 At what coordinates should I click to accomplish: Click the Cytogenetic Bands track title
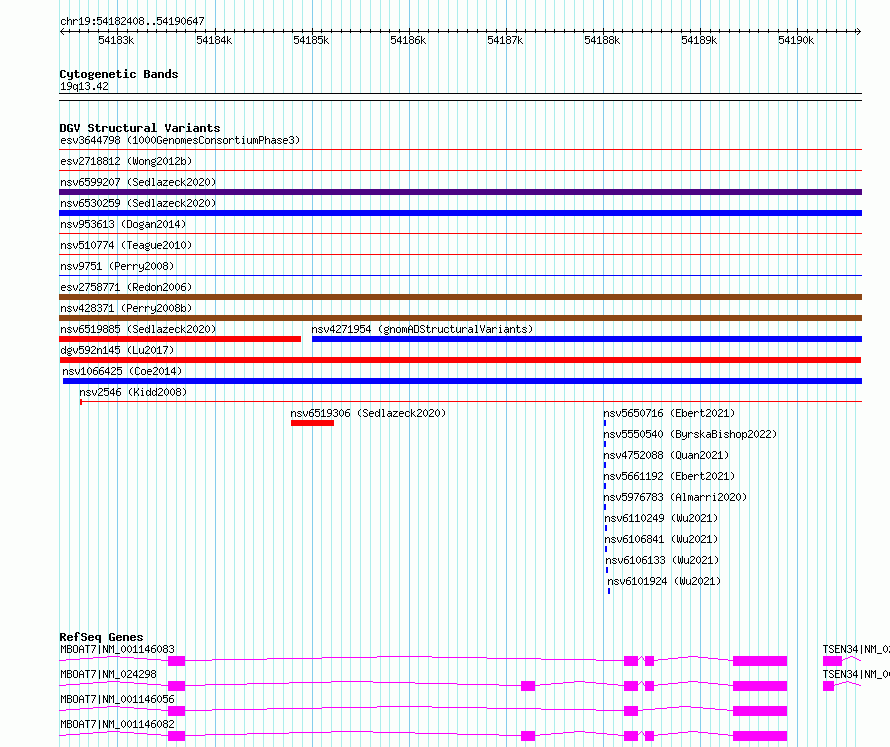(x=119, y=74)
